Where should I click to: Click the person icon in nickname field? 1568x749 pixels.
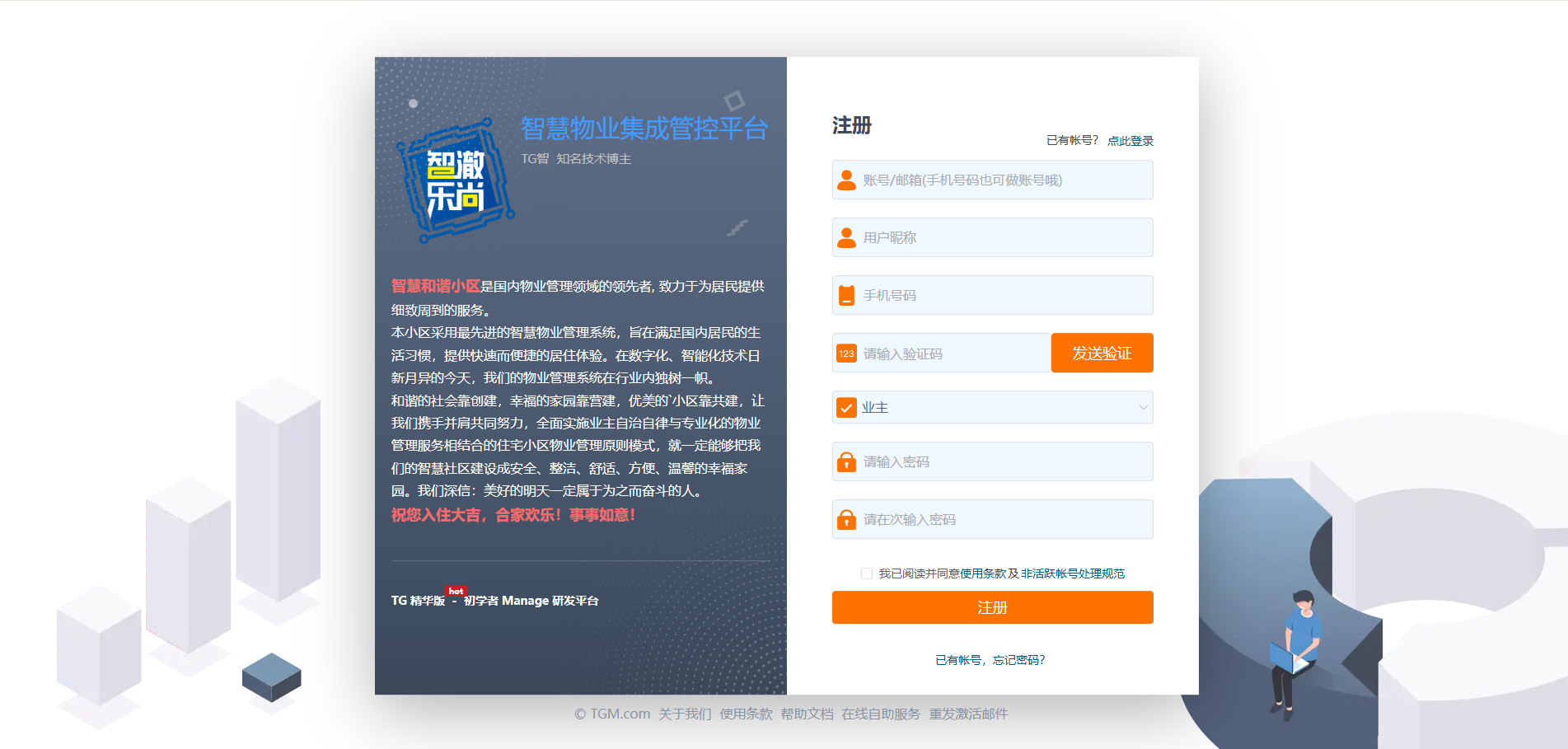846,237
